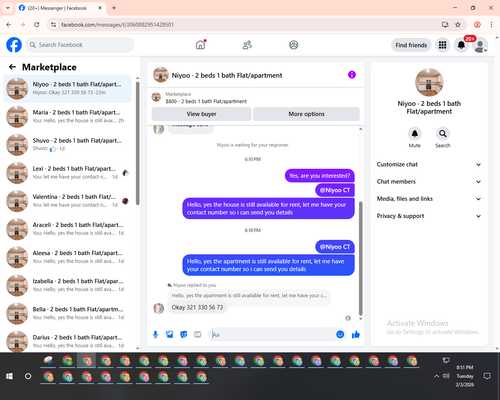Viewport: 500px width, 400px height.
Task: Search in conversation with the magnifier icon
Action: tap(443, 134)
